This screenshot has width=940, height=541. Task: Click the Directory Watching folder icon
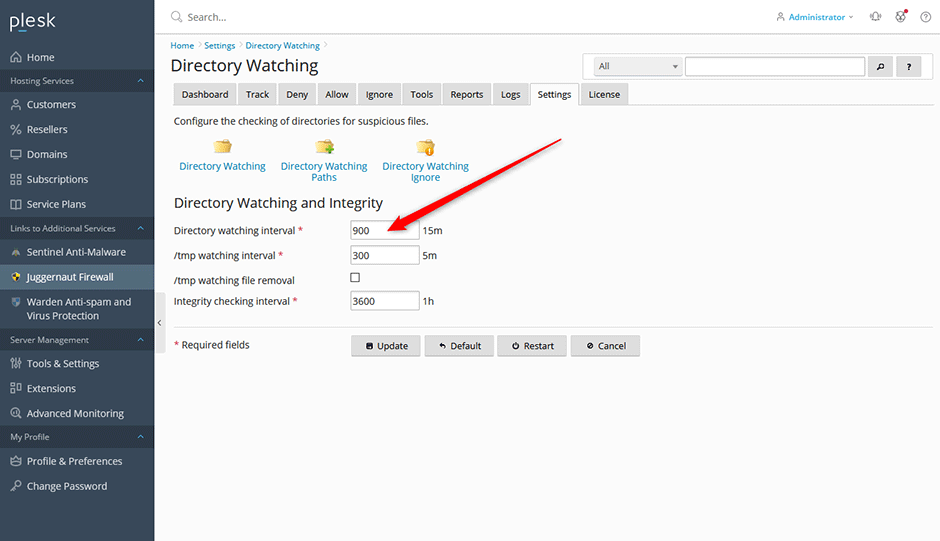(222, 147)
